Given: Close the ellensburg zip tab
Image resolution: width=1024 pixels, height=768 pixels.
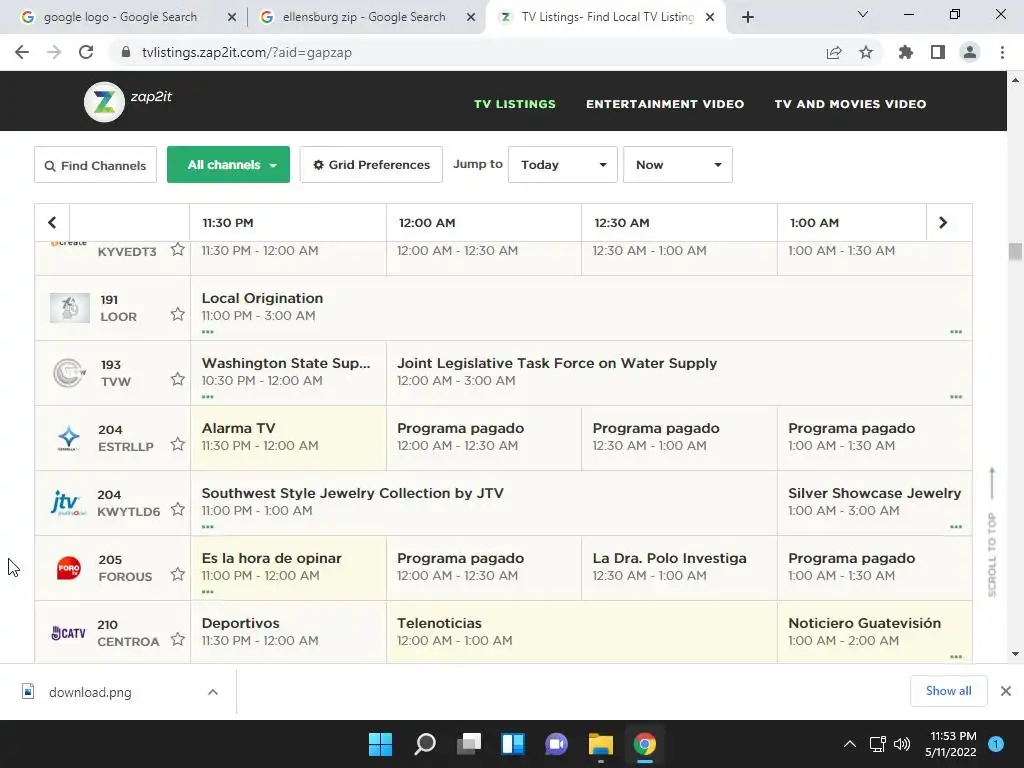Looking at the screenshot, I should [x=471, y=18].
